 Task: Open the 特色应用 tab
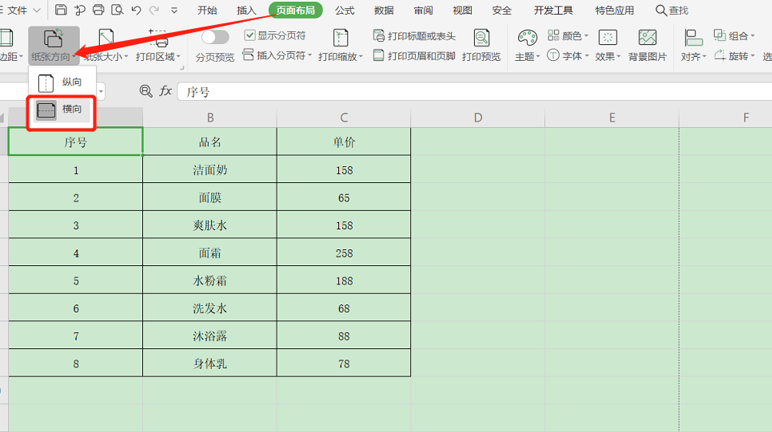pyautogui.click(x=614, y=10)
